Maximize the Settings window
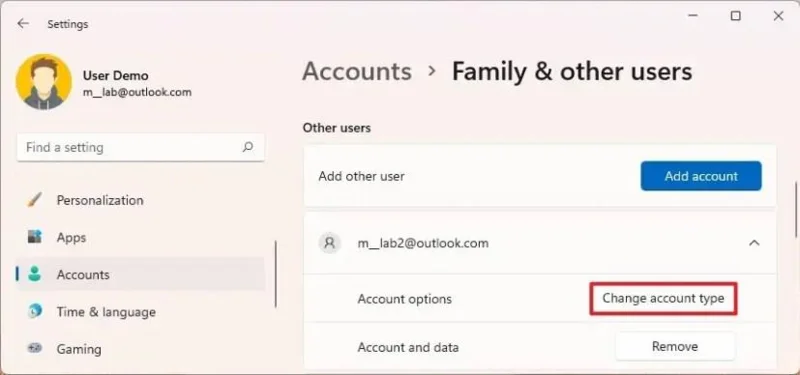The width and height of the screenshot is (800, 375). pyautogui.click(x=735, y=16)
